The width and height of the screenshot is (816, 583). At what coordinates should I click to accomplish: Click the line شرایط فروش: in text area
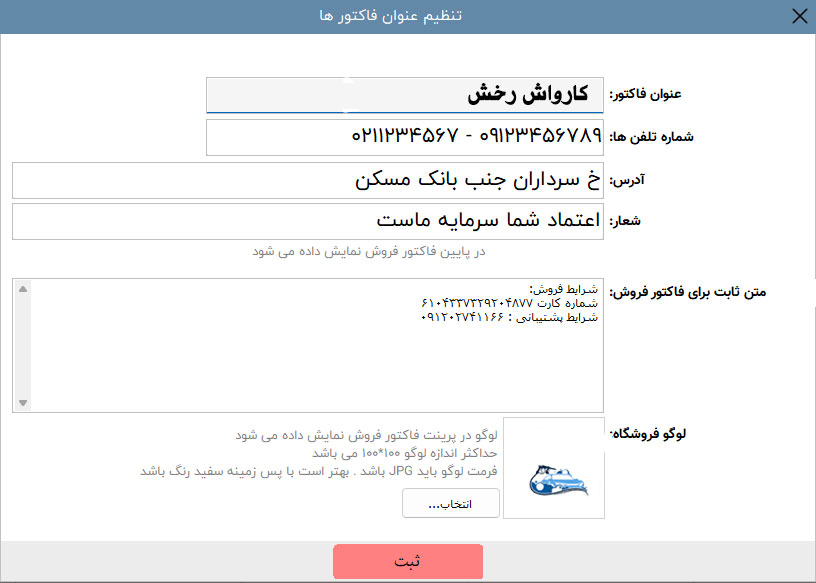click(x=564, y=289)
